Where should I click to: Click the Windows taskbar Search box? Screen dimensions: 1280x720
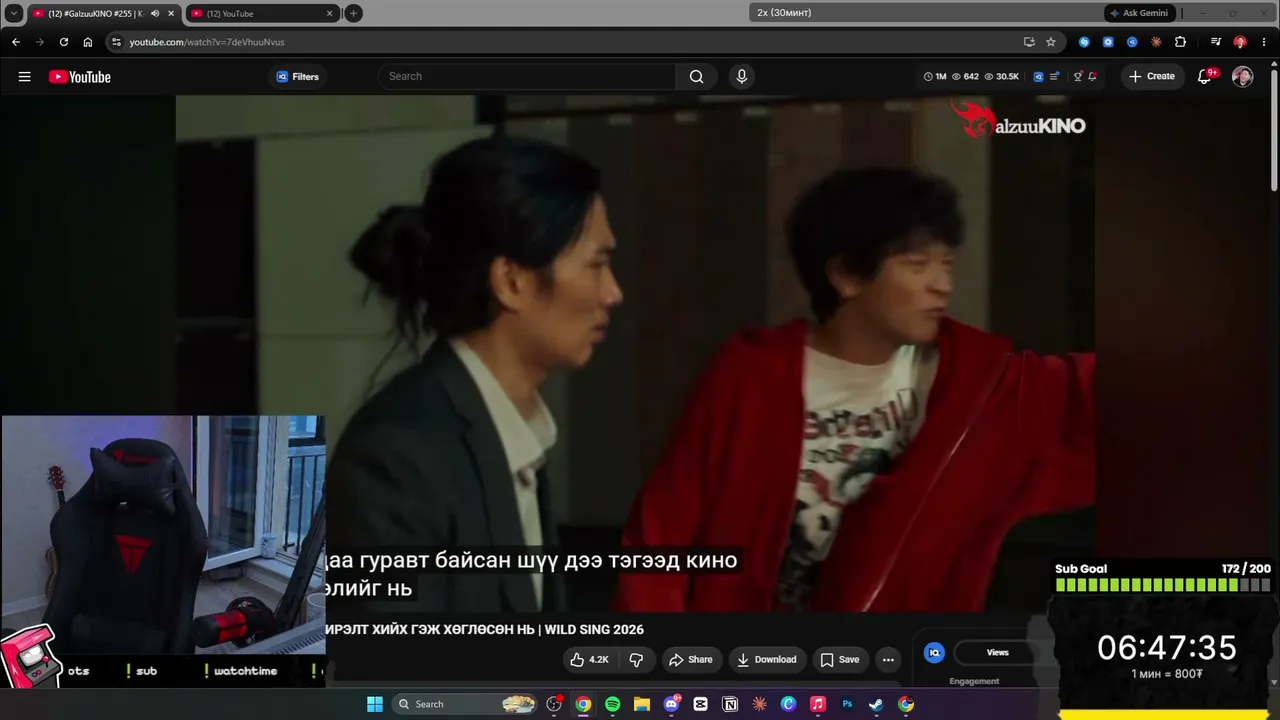coord(465,704)
